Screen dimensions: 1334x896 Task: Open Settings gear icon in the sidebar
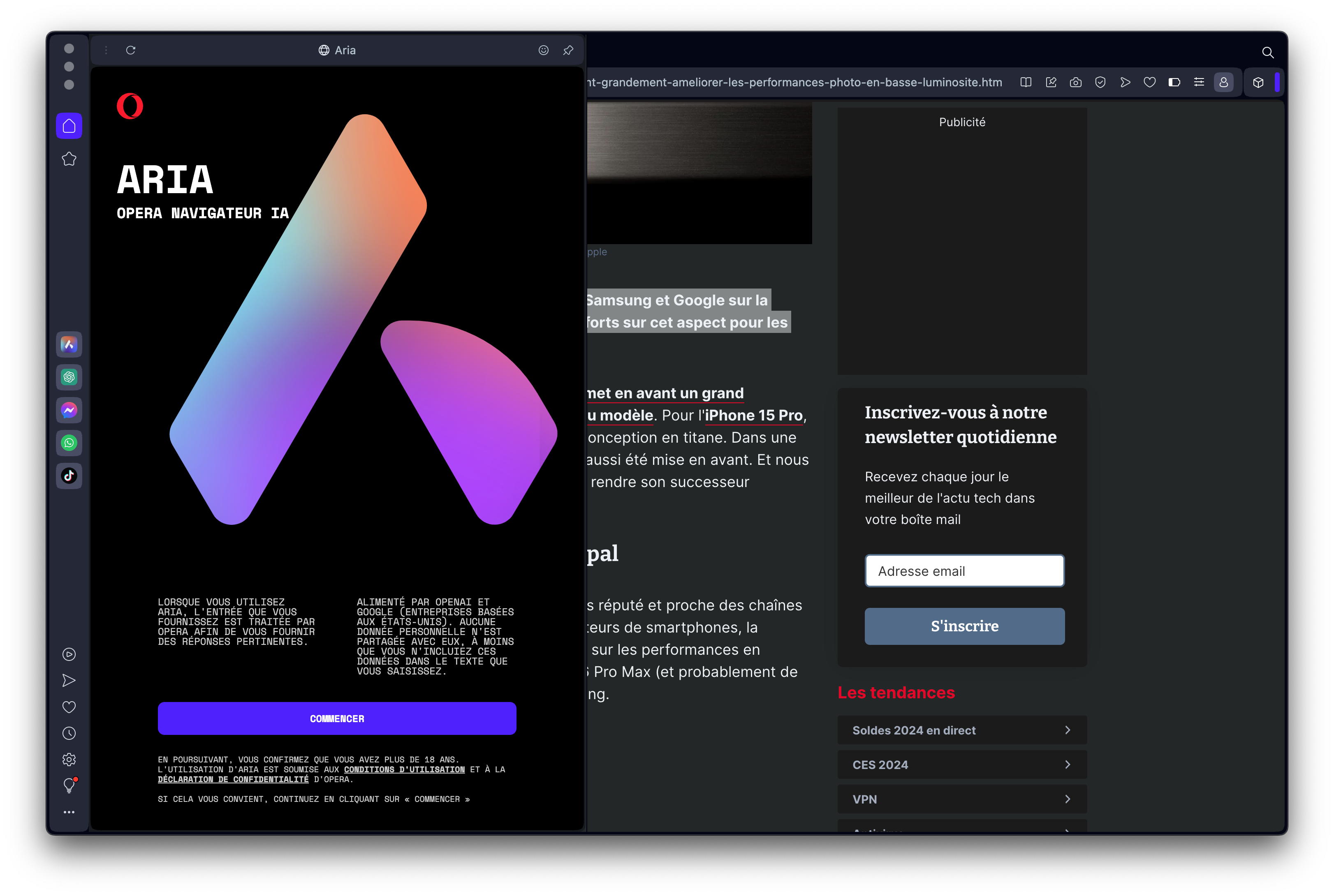click(69, 760)
